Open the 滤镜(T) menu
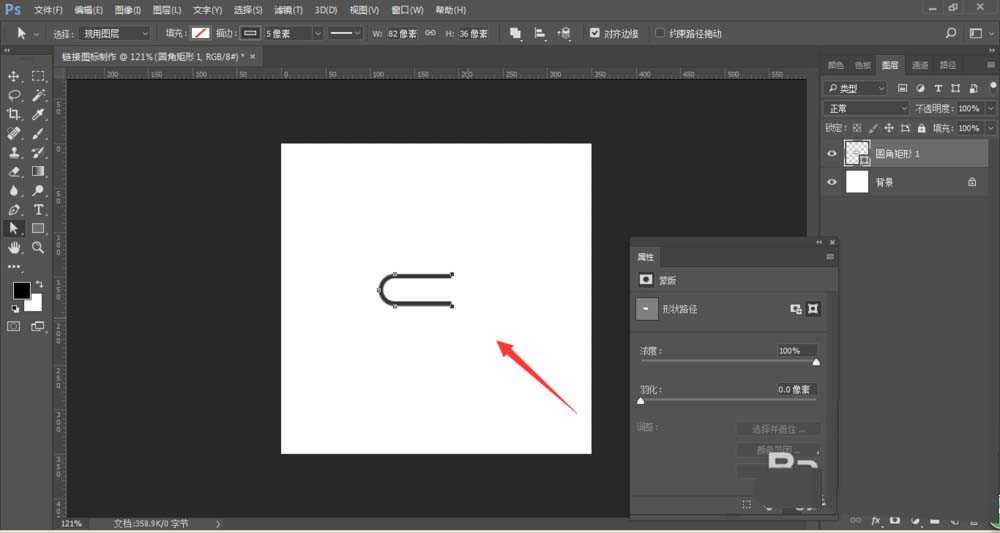The height and width of the screenshot is (533, 1000). pyautogui.click(x=288, y=10)
